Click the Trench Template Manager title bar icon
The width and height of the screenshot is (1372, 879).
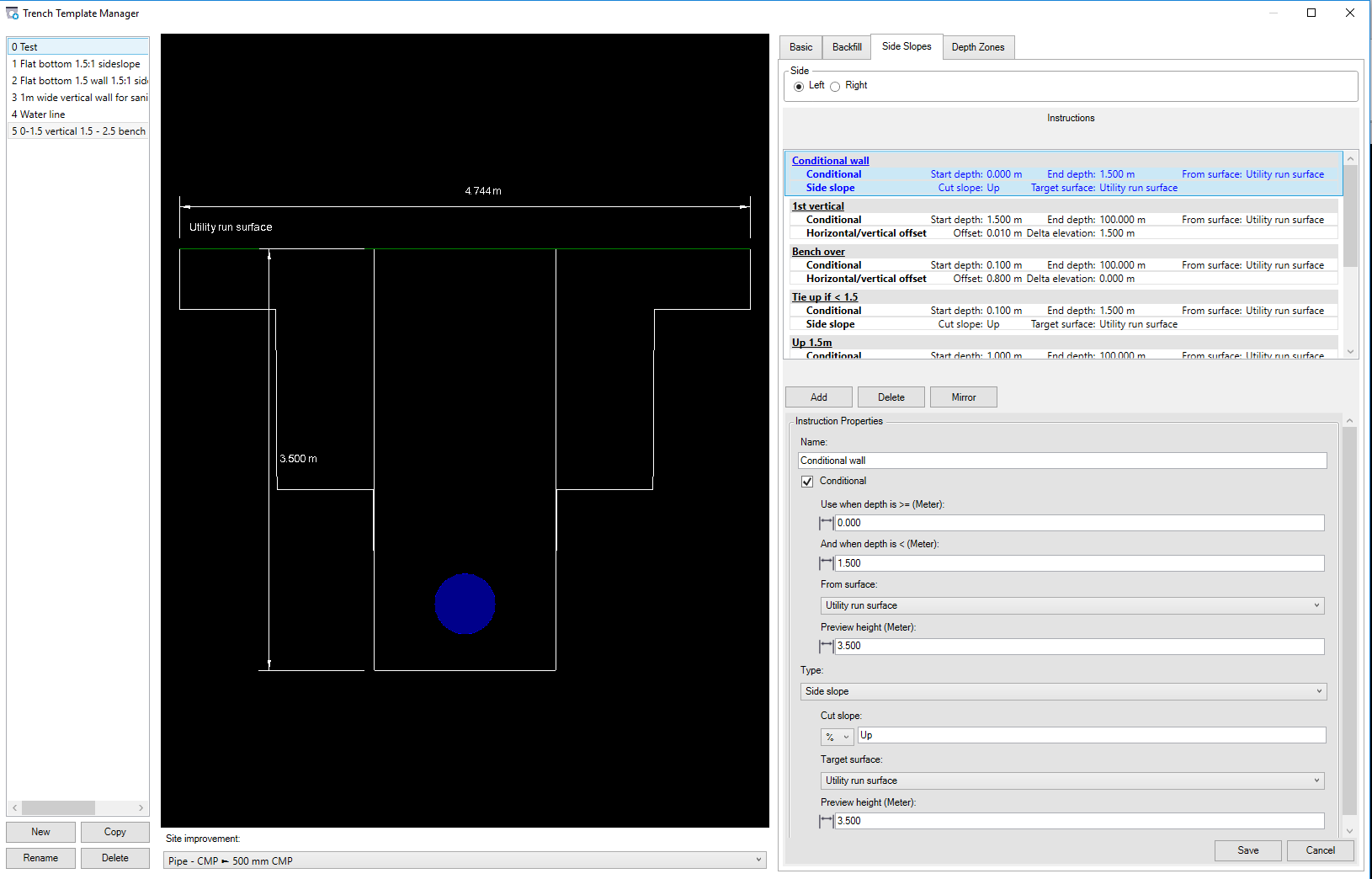pyautogui.click(x=12, y=13)
